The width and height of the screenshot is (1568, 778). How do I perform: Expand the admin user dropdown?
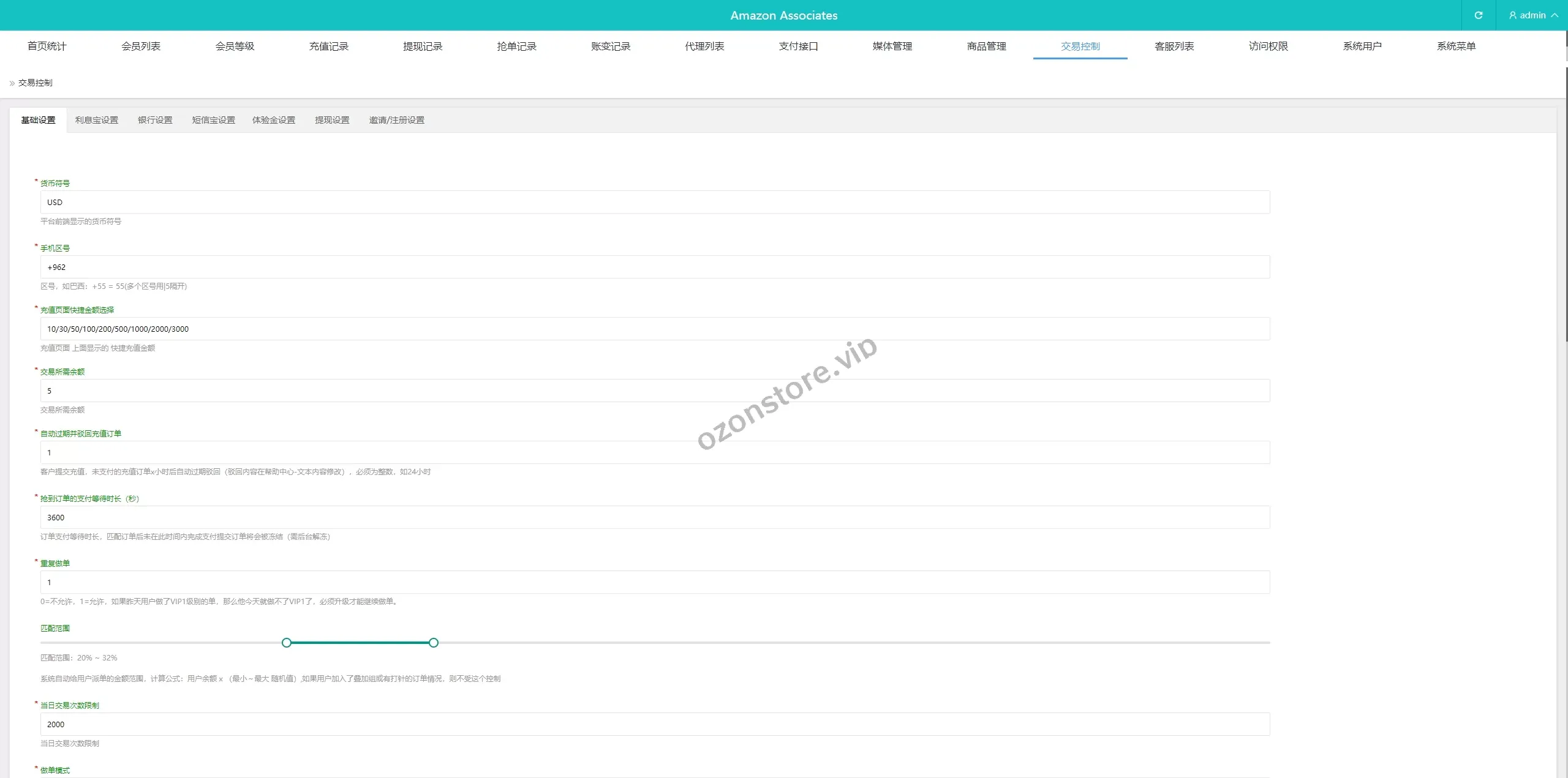click(x=1532, y=15)
